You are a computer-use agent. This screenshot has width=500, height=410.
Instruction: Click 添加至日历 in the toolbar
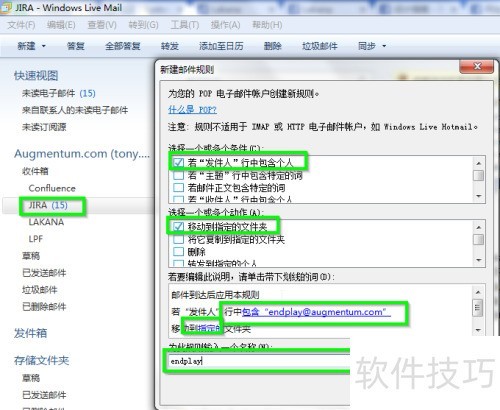tap(221, 46)
